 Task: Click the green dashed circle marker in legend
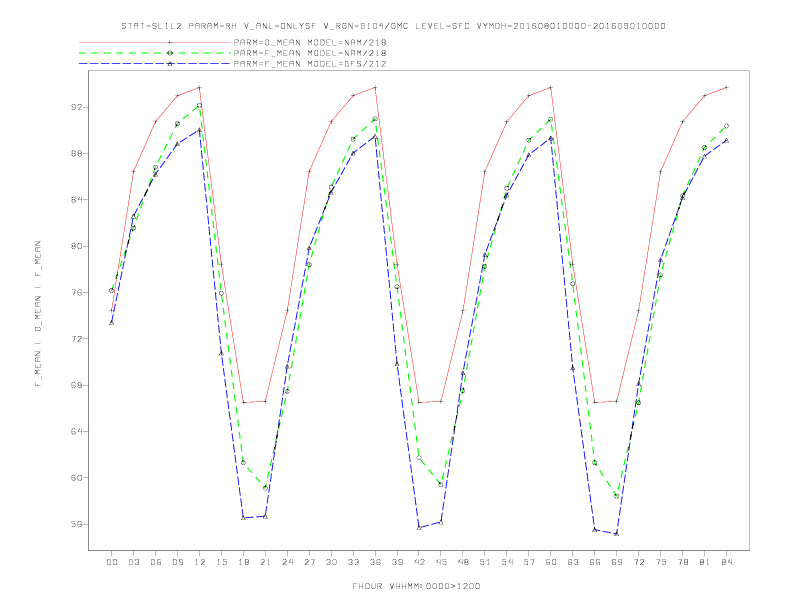(x=170, y=53)
